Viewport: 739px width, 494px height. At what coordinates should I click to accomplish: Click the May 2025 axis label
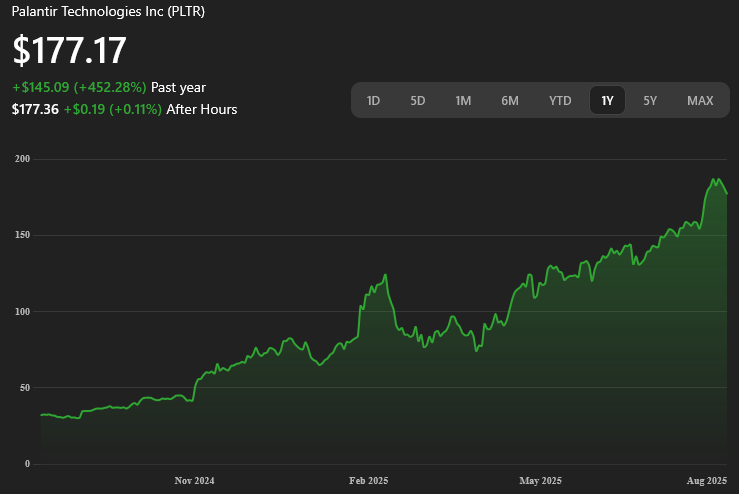[540, 481]
